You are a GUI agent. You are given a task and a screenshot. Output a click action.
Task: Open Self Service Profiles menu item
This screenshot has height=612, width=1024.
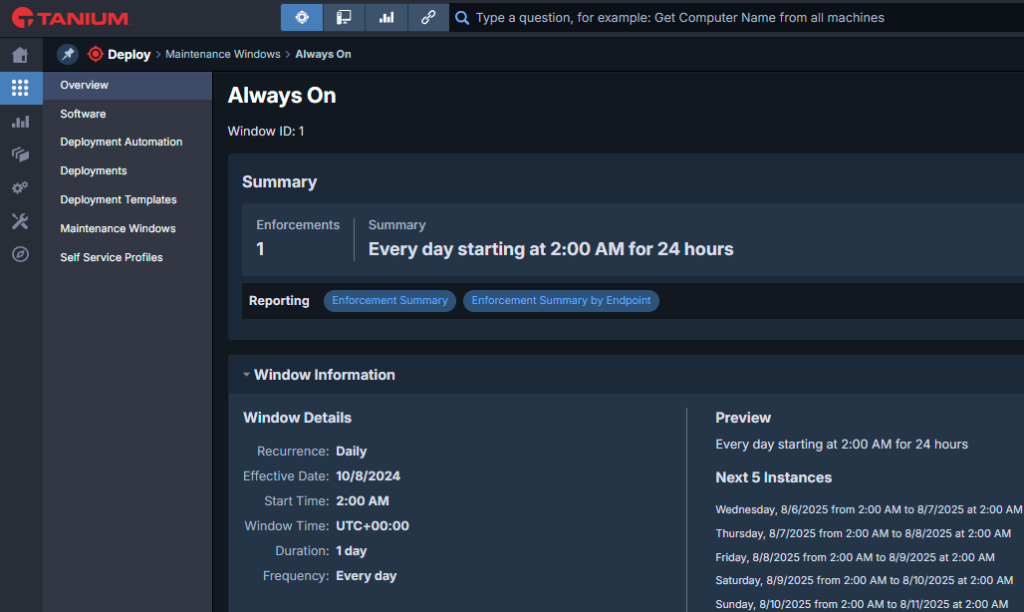tap(111, 257)
